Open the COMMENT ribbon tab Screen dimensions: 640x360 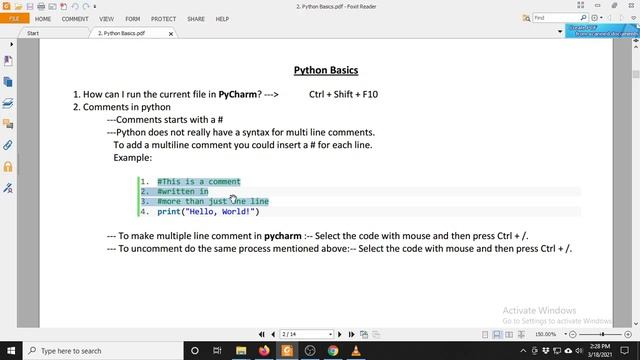75,19
